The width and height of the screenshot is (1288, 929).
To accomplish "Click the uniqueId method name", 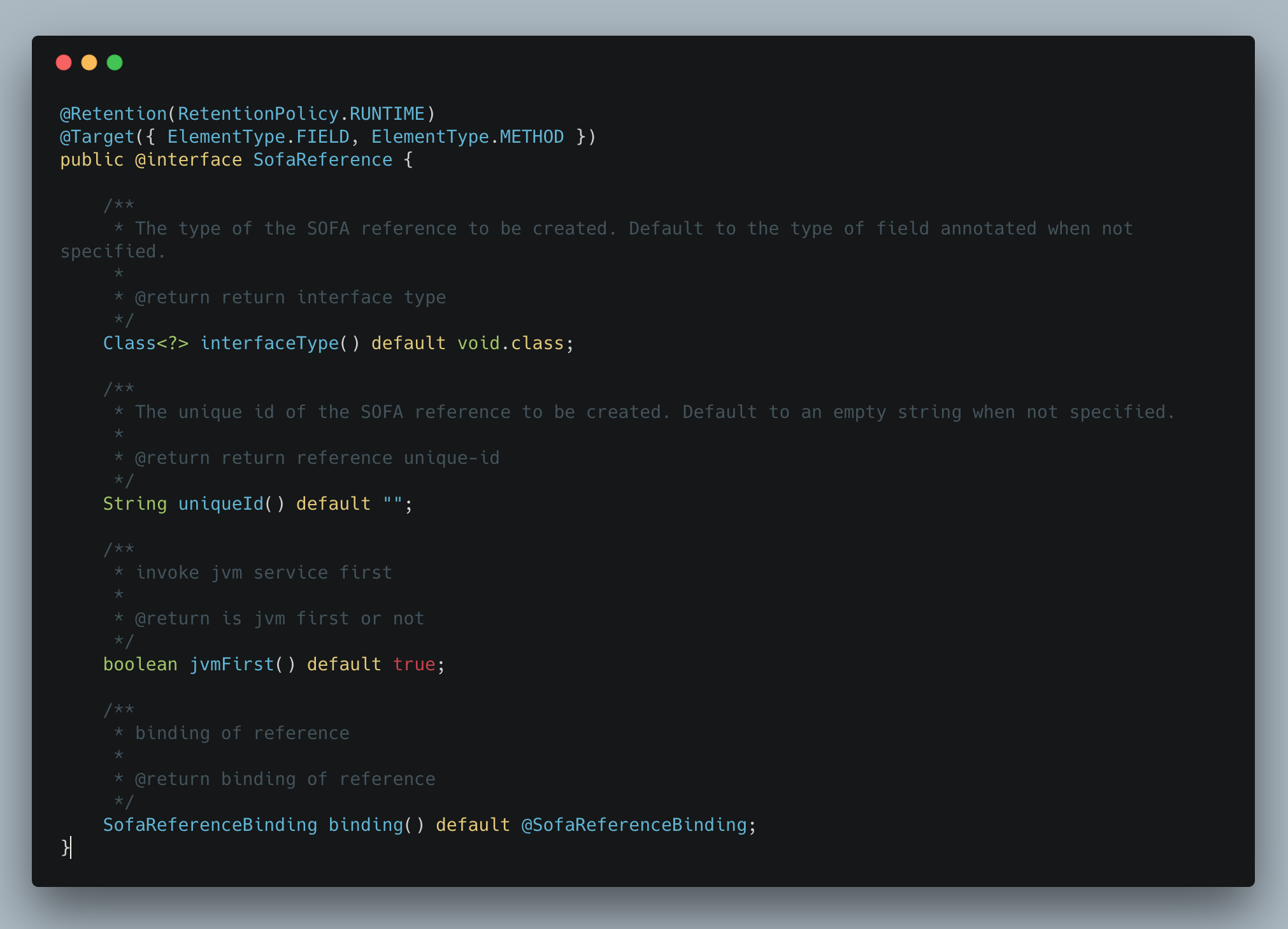I will (x=221, y=504).
